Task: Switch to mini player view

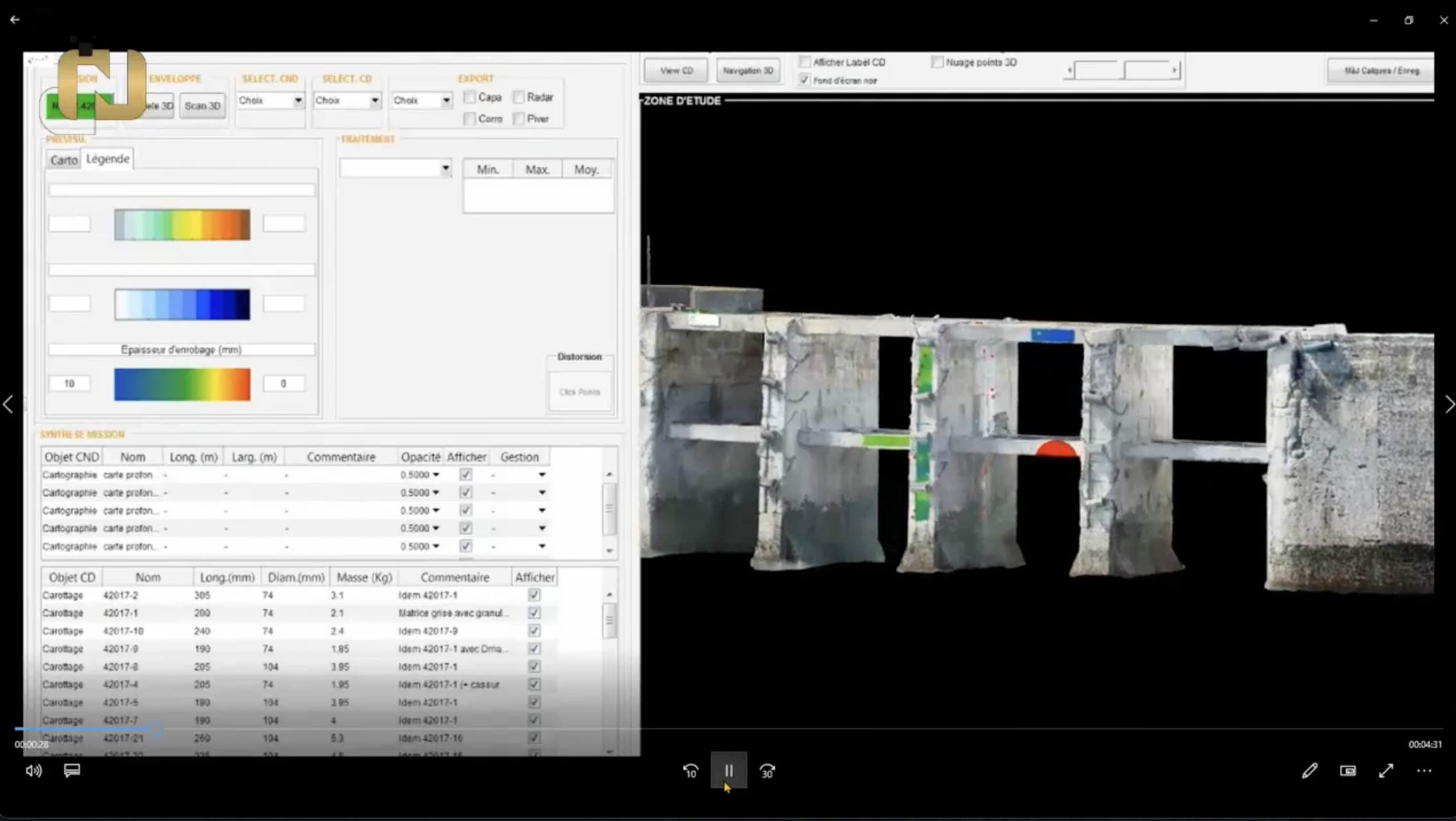Action: click(x=1348, y=771)
